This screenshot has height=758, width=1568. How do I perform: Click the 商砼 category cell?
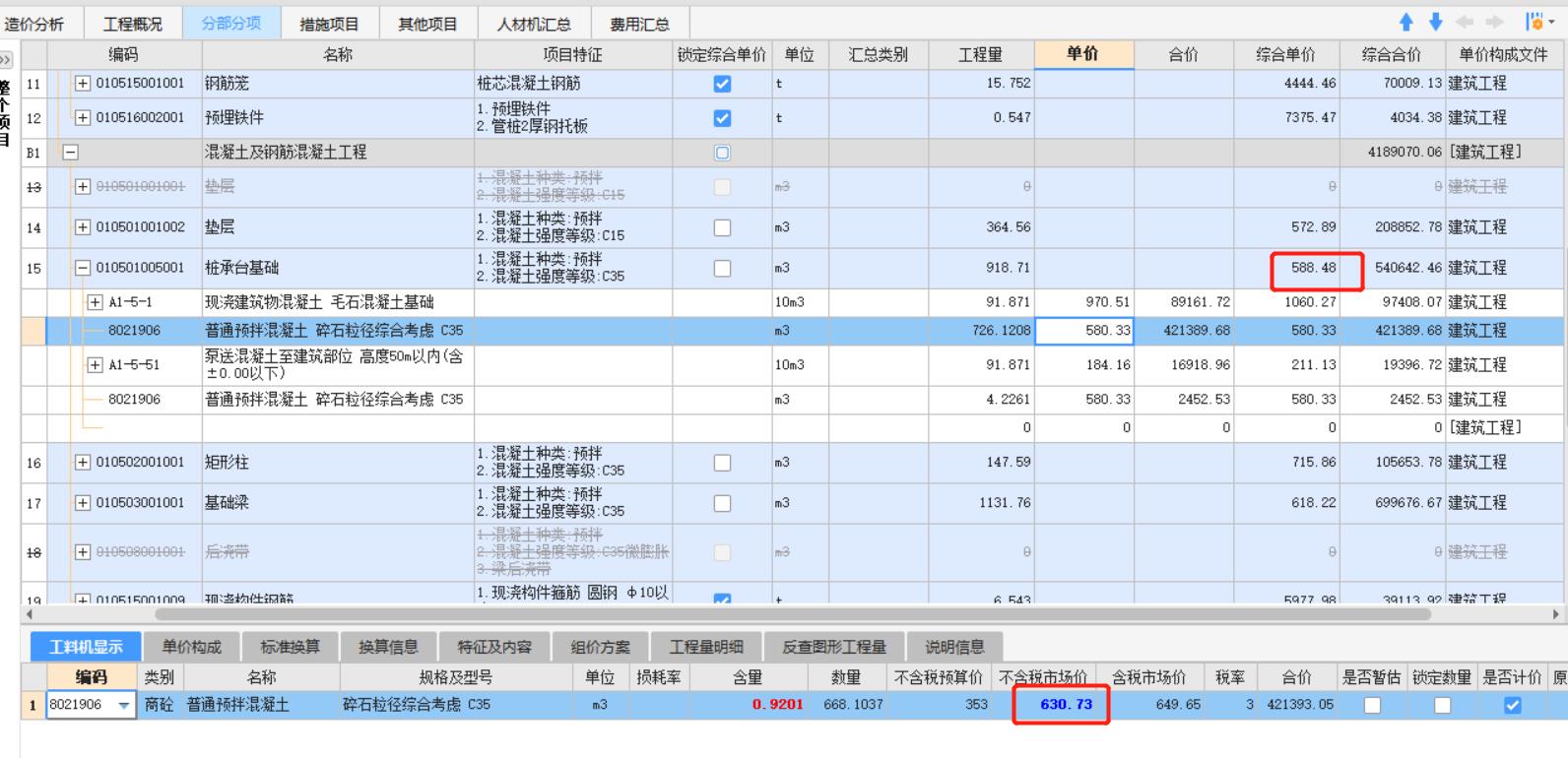tap(159, 705)
